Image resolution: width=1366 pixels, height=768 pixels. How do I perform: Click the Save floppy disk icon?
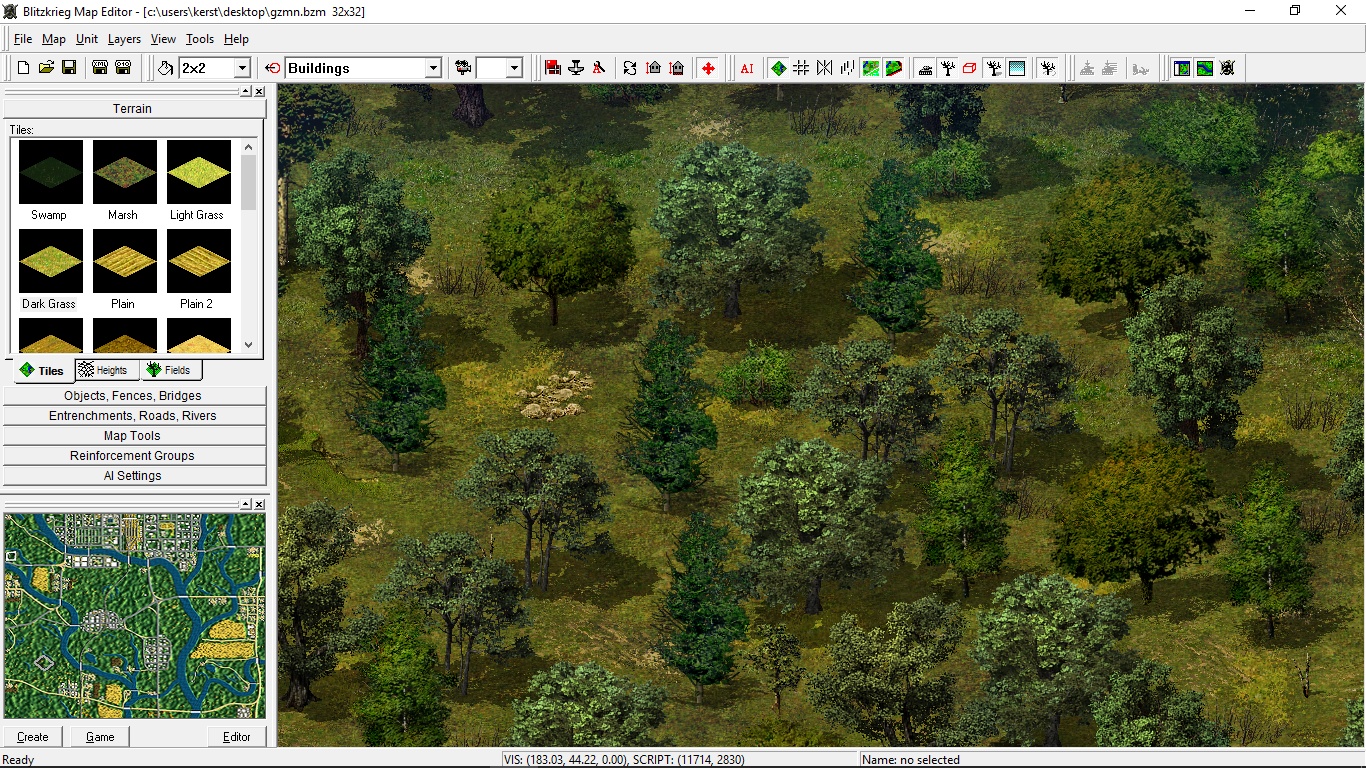(69, 68)
